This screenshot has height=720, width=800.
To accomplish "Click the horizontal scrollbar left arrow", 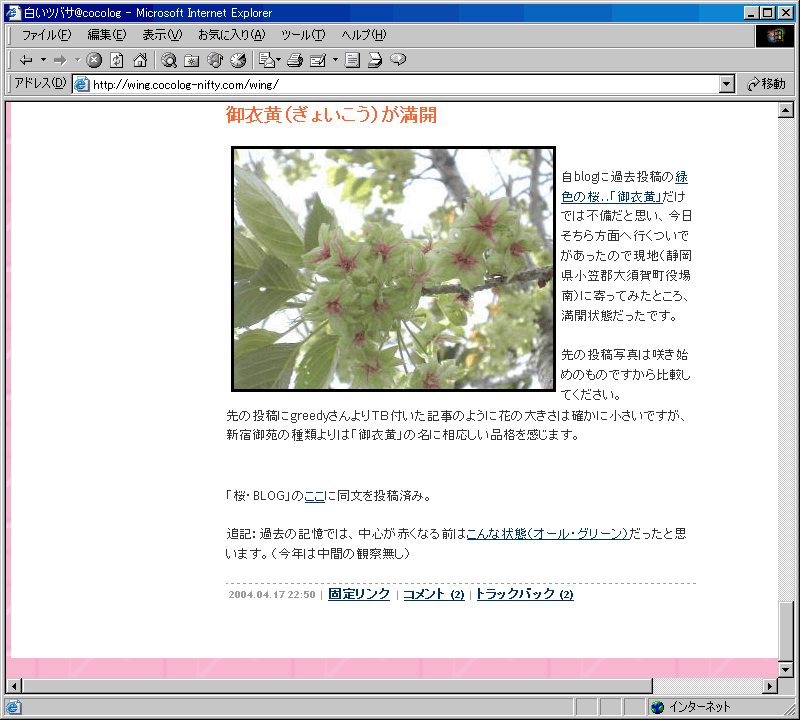I will (14, 686).
